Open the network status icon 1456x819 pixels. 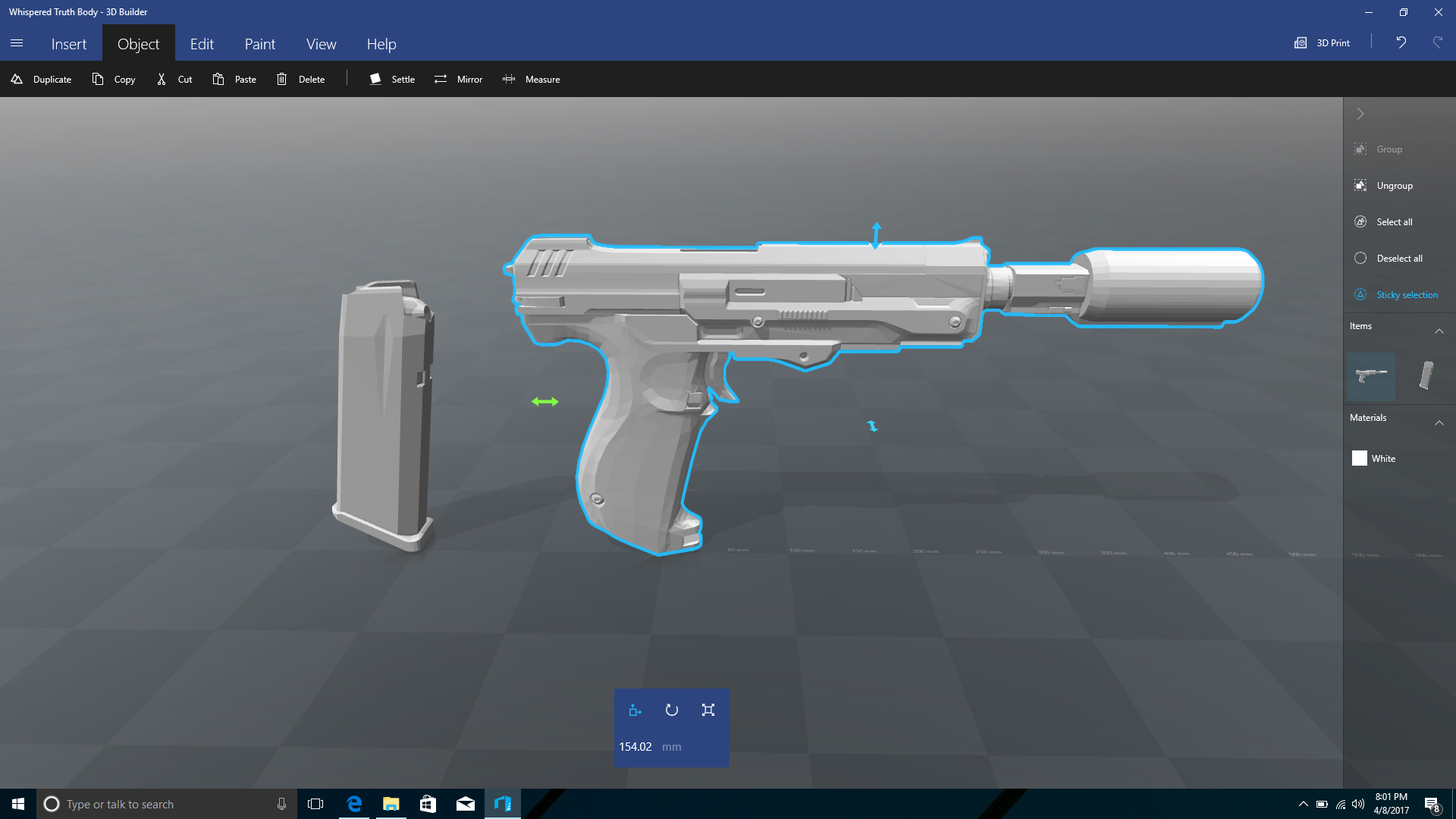coord(1341,804)
